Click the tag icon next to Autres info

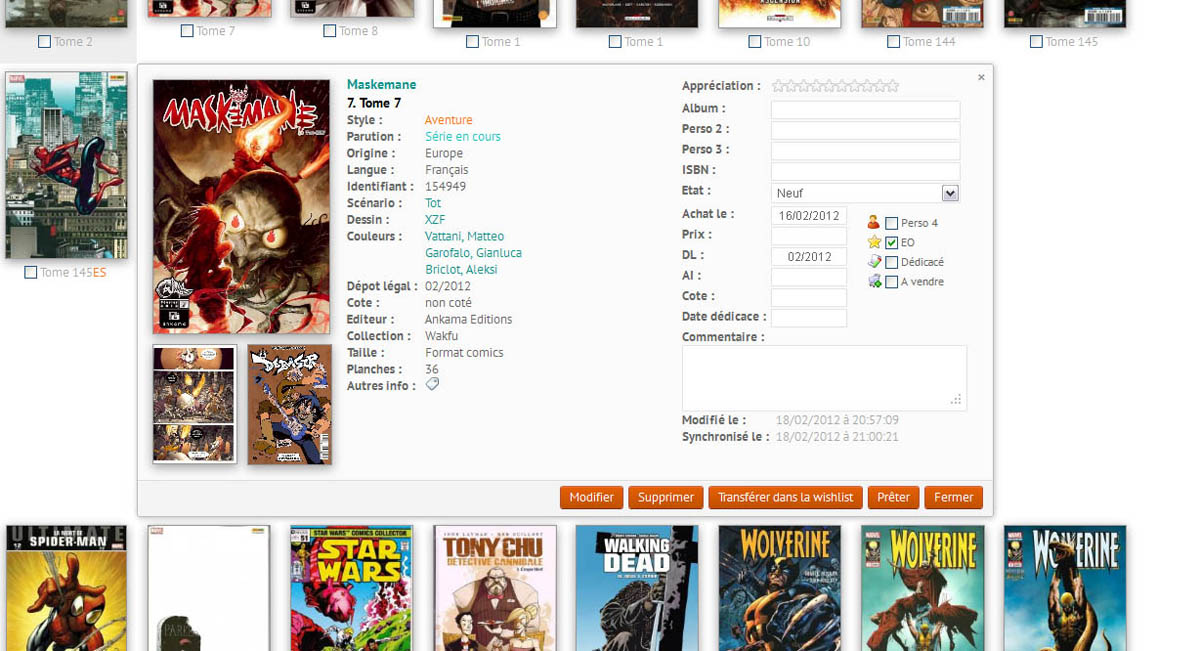[x=432, y=384]
